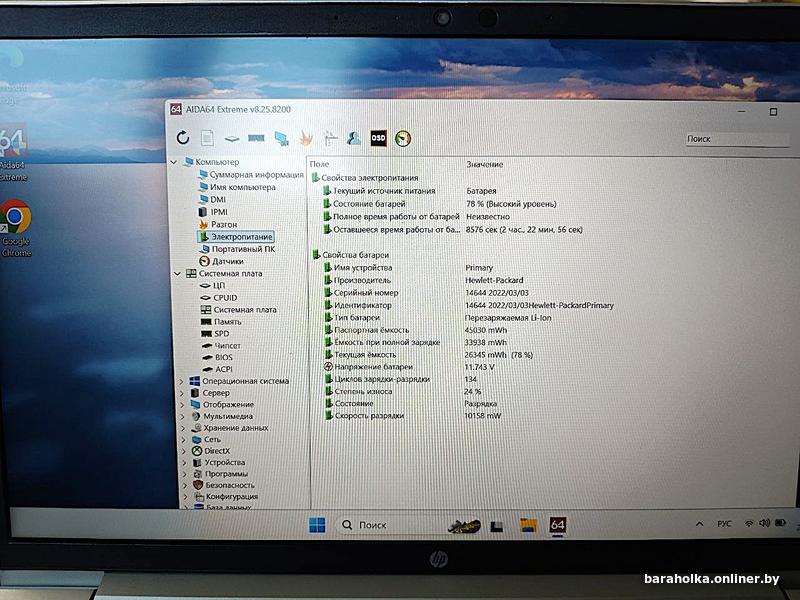Collapse the Системная плата tree branch

[x=177, y=273]
